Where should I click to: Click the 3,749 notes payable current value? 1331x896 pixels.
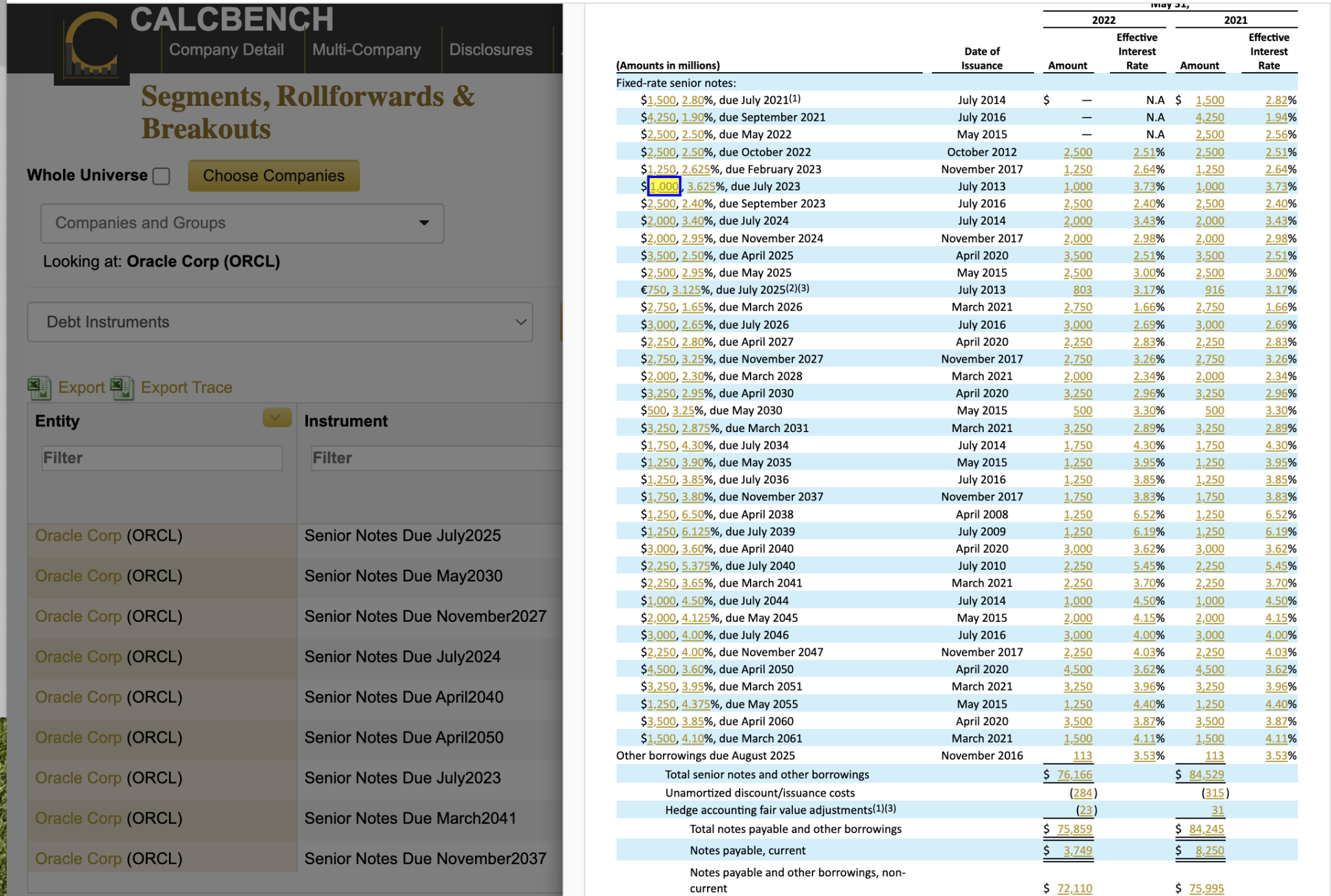click(1078, 851)
